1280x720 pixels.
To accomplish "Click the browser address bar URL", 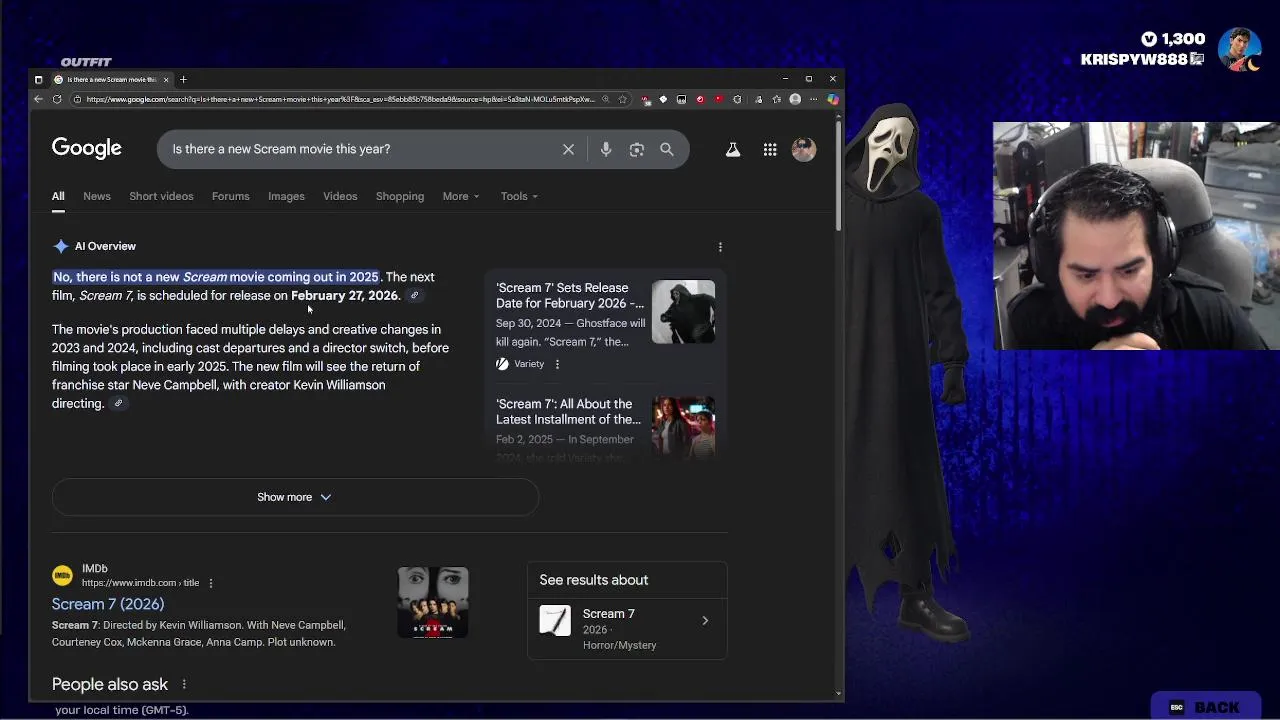I will (340, 99).
